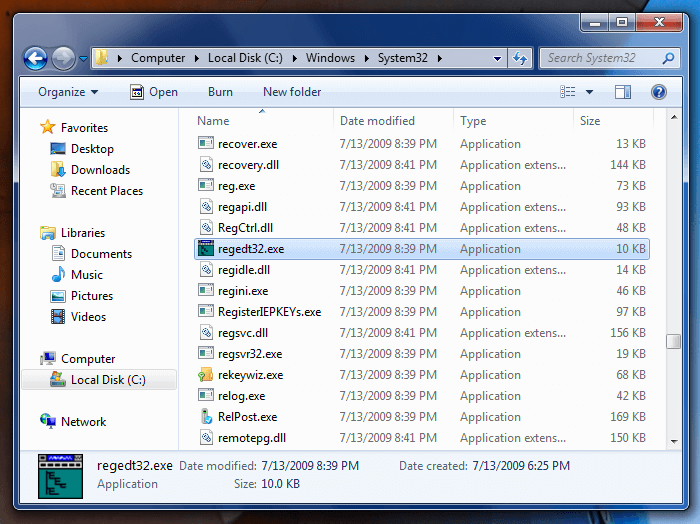The width and height of the screenshot is (700, 524).
Task: Click the regsvr32.exe file icon
Action: [x=206, y=353]
